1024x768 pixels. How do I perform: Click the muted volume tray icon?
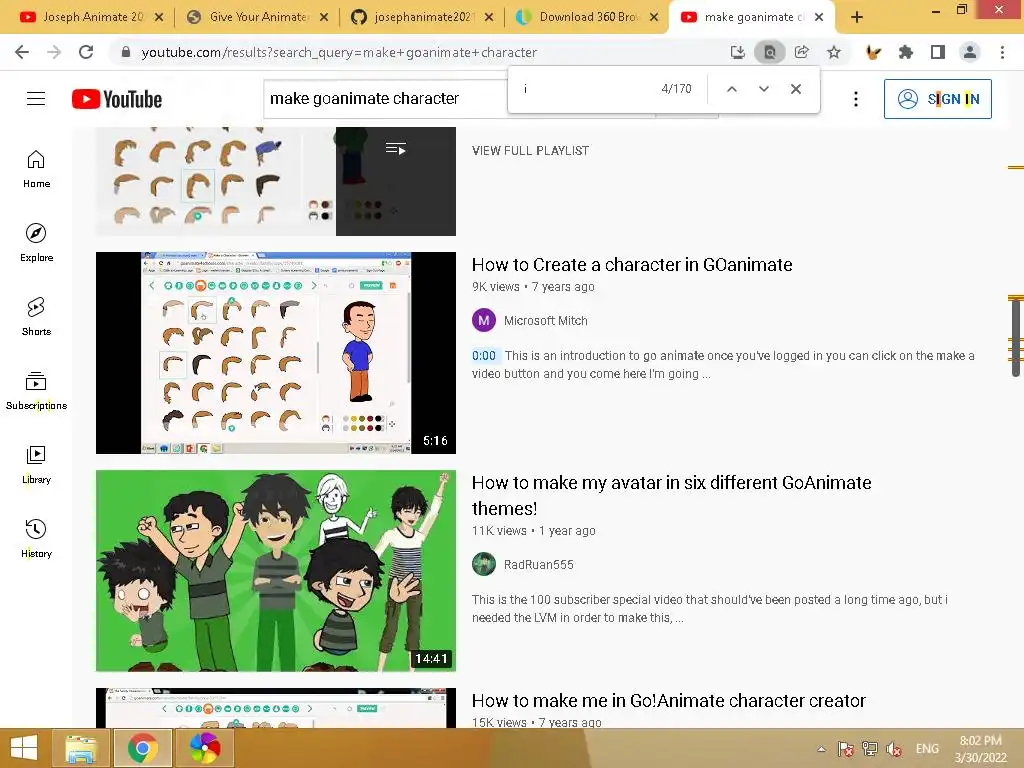(x=893, y=749)
